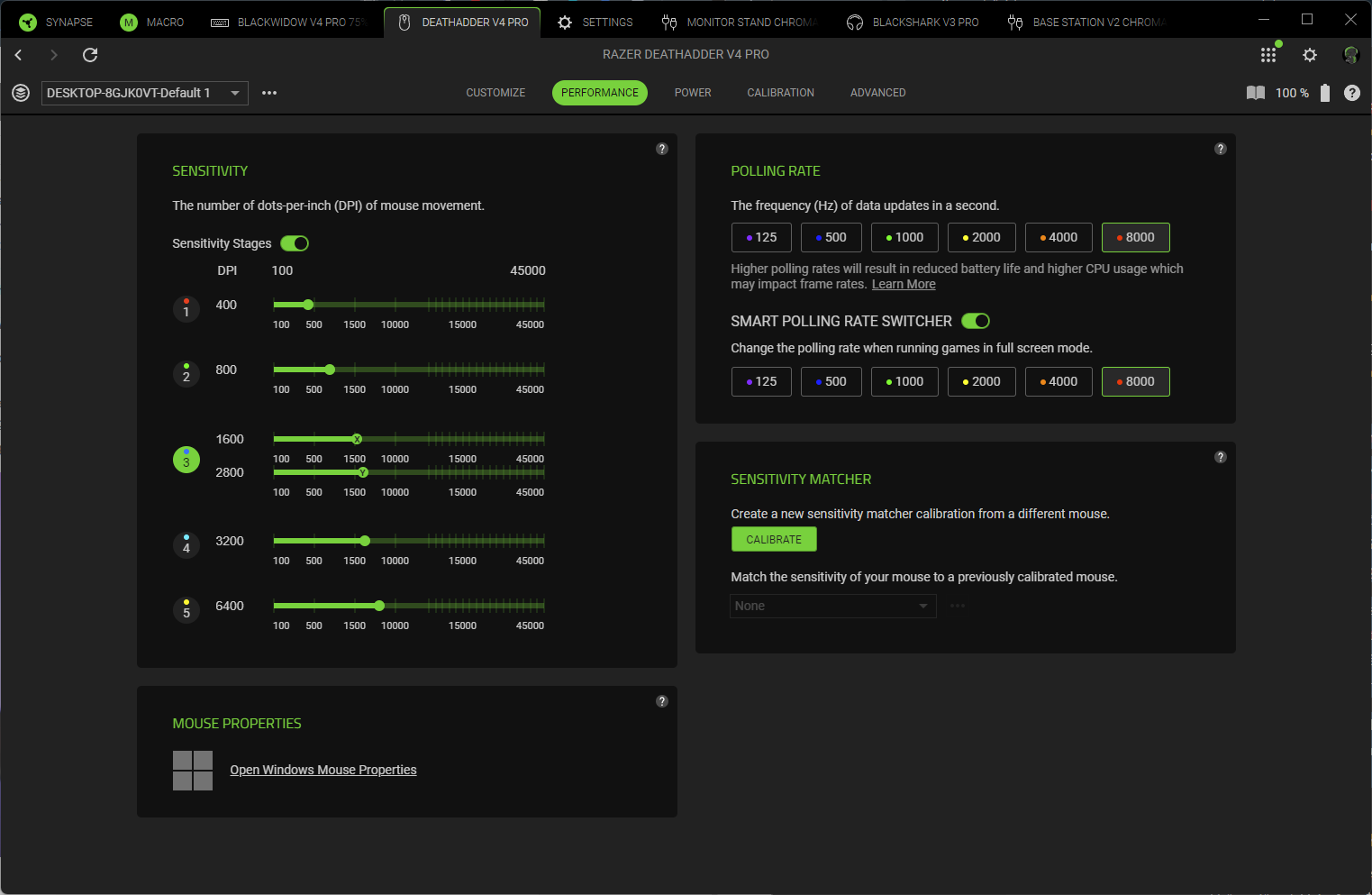Edit stage 3 Y DPI value 2800
This screenshot has width=1372, height=895.
click(x=230, y=472)
